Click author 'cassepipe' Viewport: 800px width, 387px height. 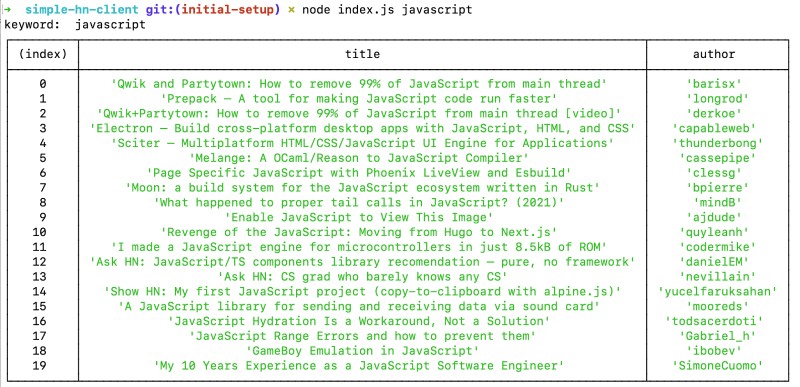pyautogui.click(x=717, y=158)
